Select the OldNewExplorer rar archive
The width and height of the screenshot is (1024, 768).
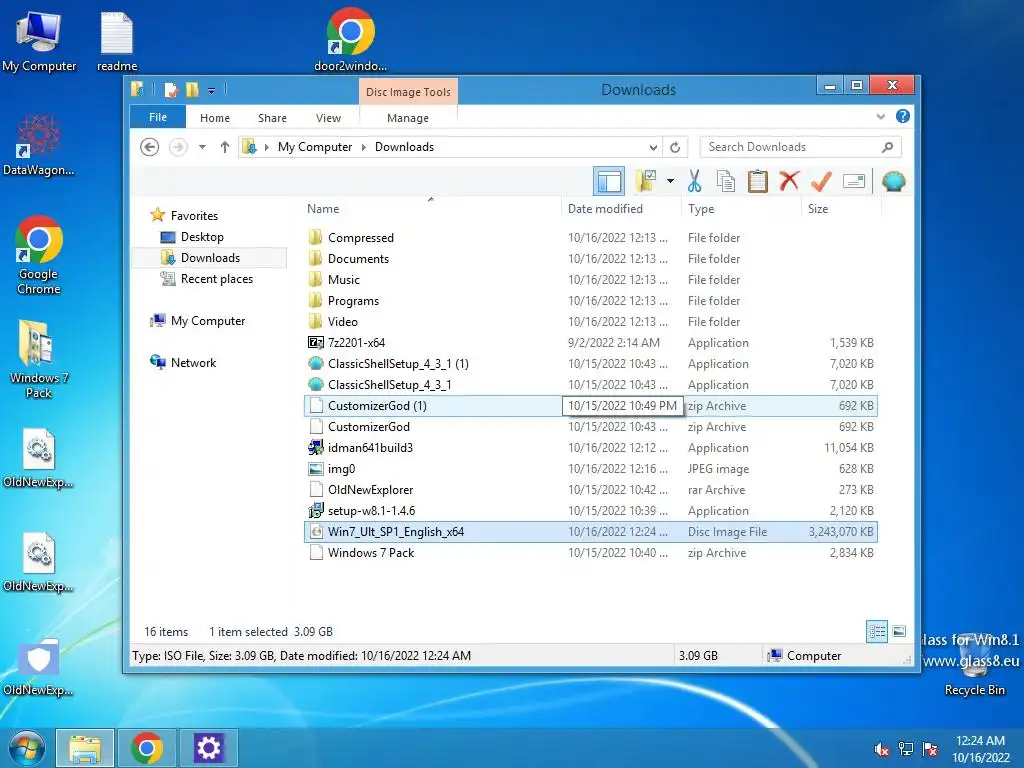tap(590, 489)
